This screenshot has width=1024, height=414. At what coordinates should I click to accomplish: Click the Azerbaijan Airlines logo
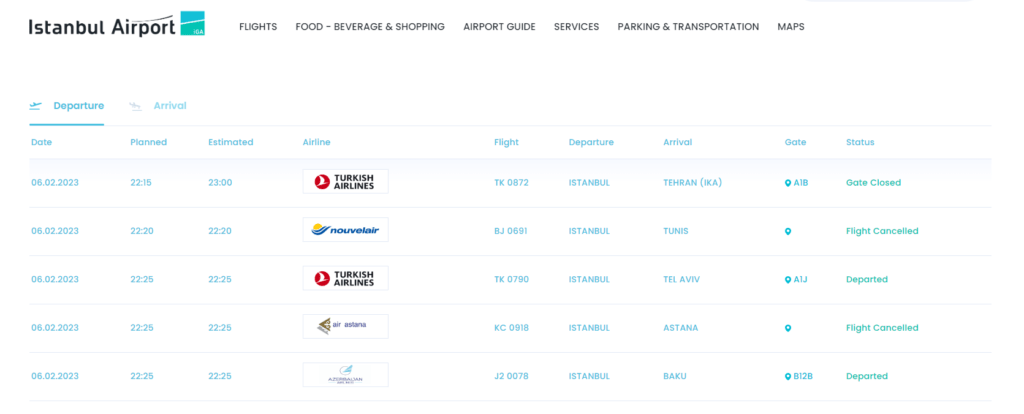coord(345,375)
